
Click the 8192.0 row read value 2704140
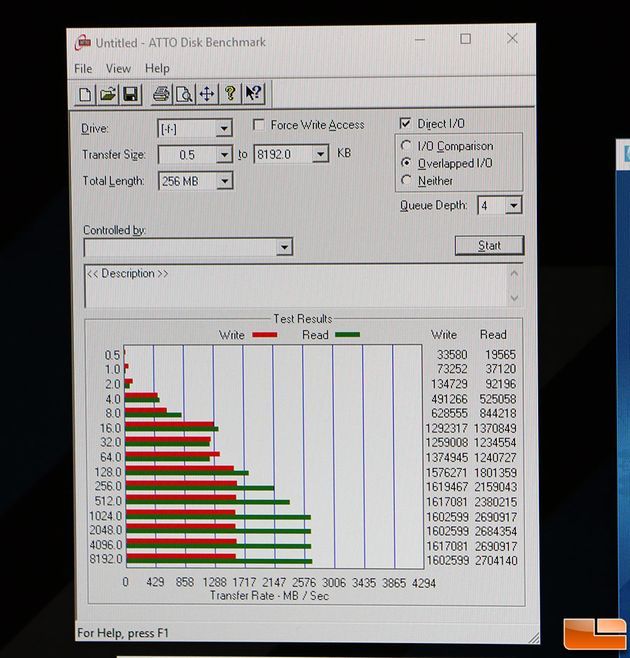[496, 561]
